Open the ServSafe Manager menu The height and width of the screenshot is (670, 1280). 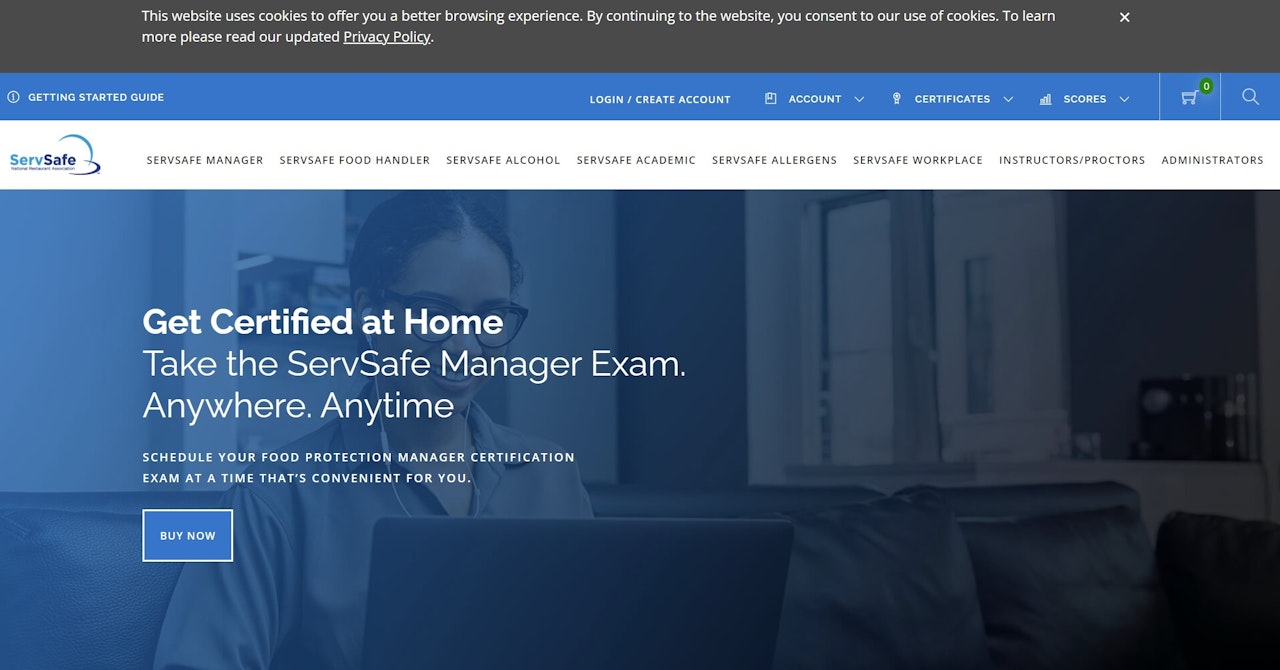click(x=205, y=160)
